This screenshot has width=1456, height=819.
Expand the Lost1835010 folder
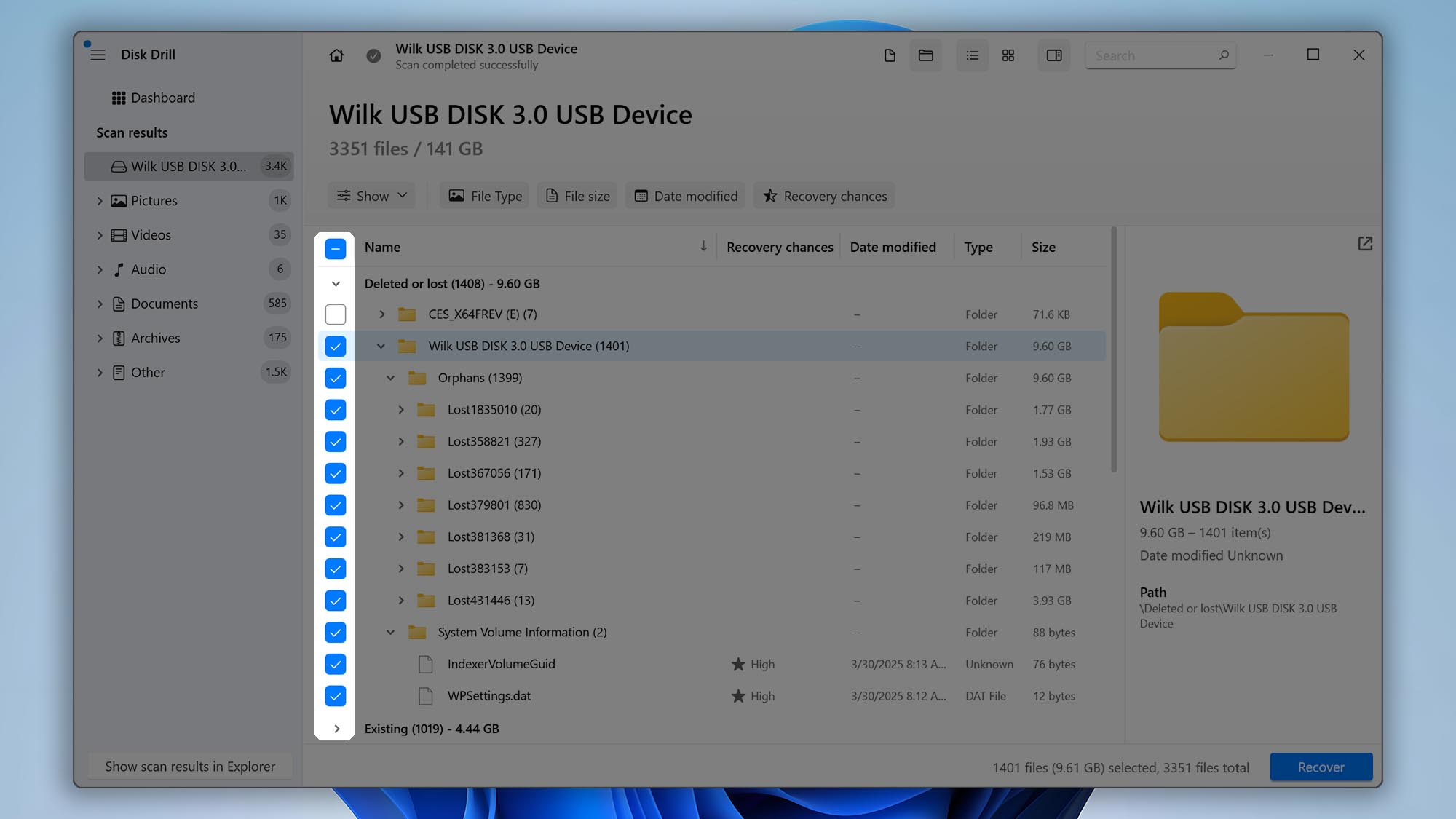click(x=401, y=409)
